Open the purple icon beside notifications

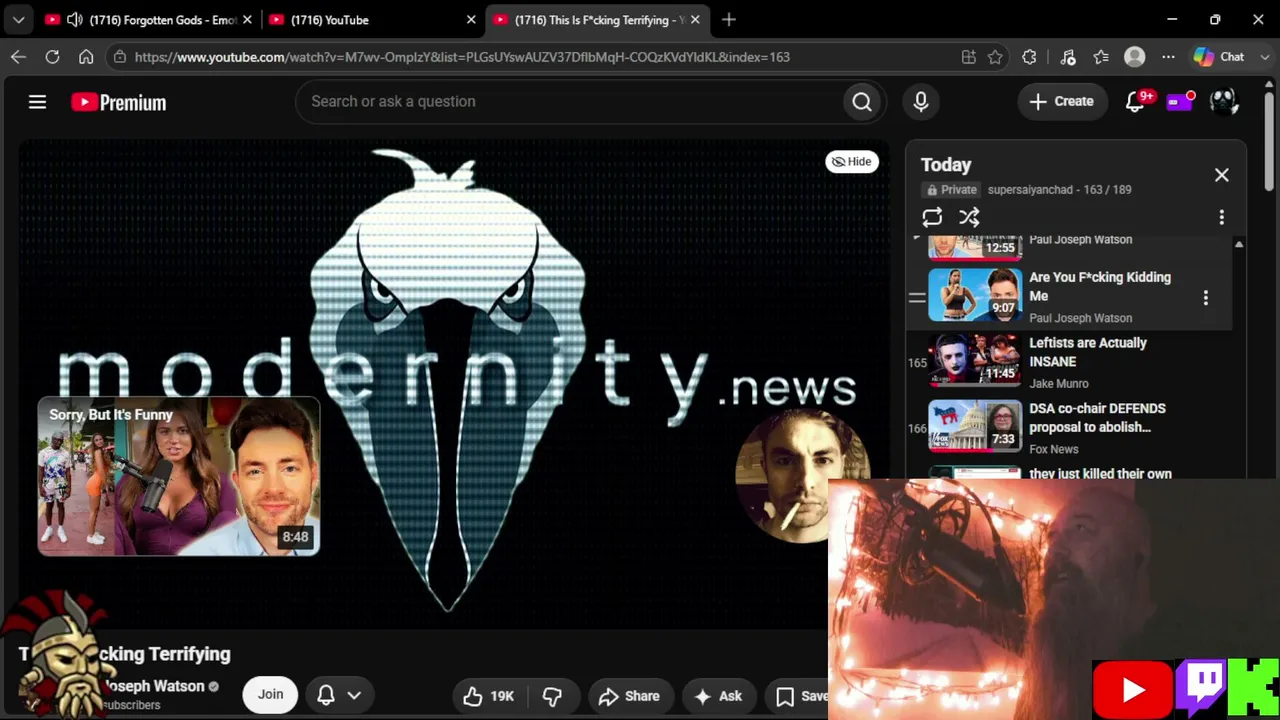[1180, 102]
